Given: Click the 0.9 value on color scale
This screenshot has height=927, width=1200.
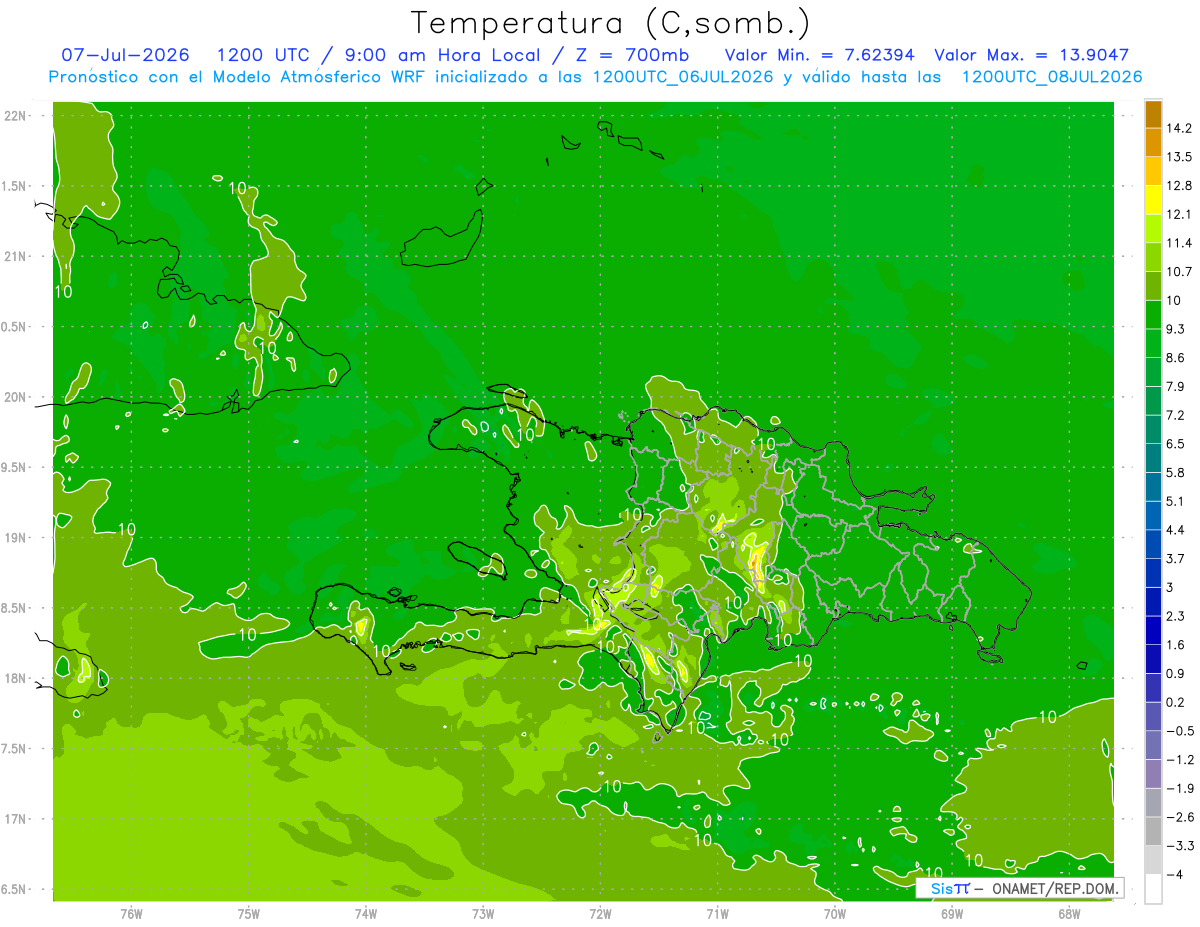Looking at the screenshot, I should (x=1175, y=673).
